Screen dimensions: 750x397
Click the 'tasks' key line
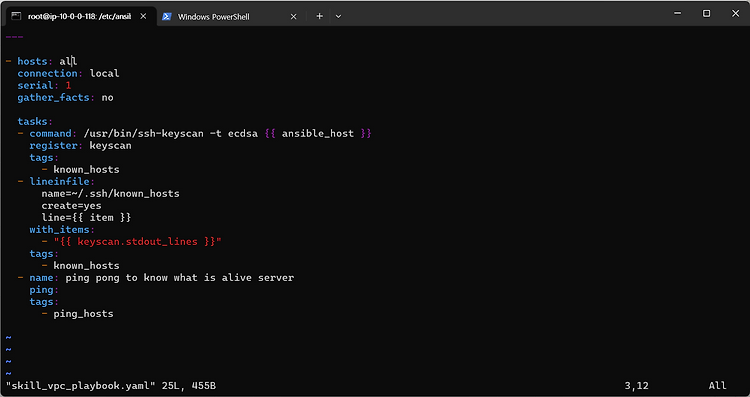35,121
